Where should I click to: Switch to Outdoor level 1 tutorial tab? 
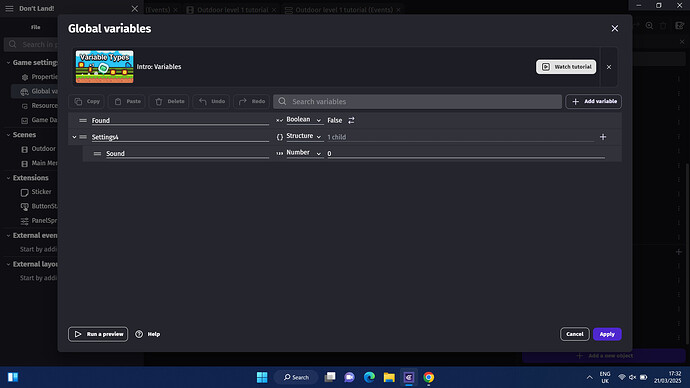click(x=232, y=10)
